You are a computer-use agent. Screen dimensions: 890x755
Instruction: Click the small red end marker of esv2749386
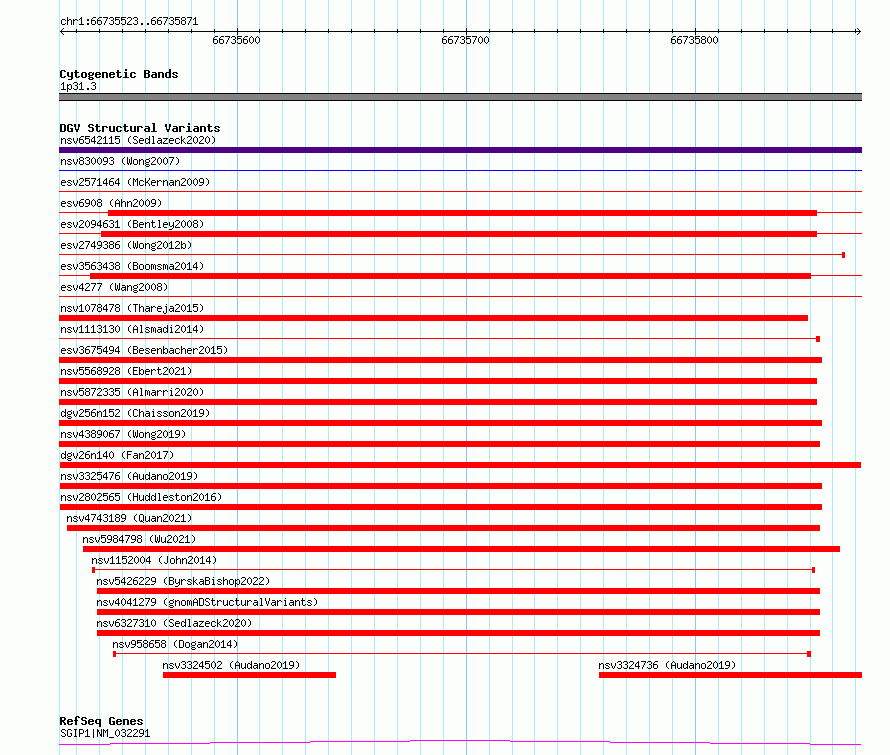pyautogui.click(x=843, y=255)
